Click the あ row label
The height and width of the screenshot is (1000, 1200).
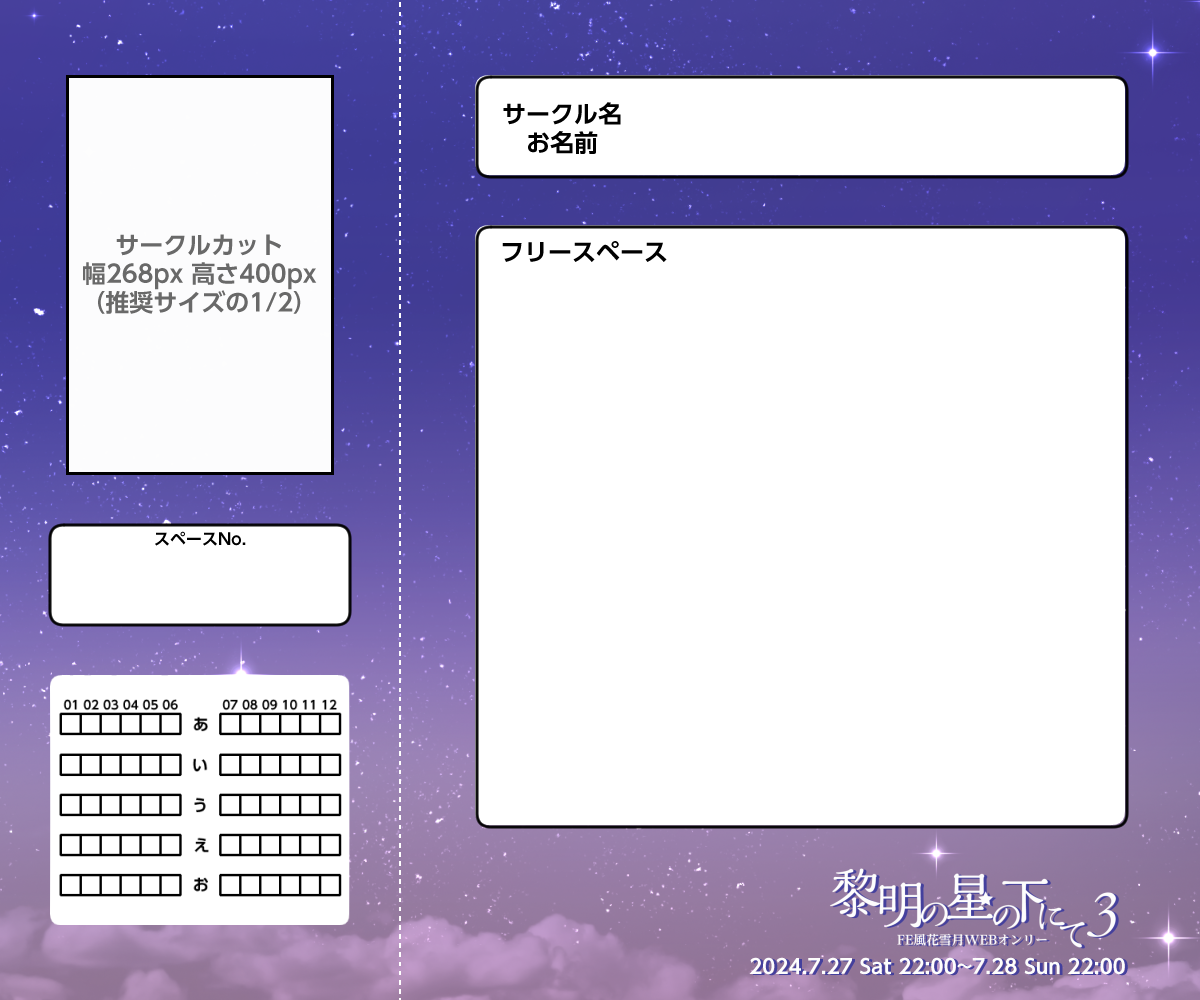pos(201,724)
